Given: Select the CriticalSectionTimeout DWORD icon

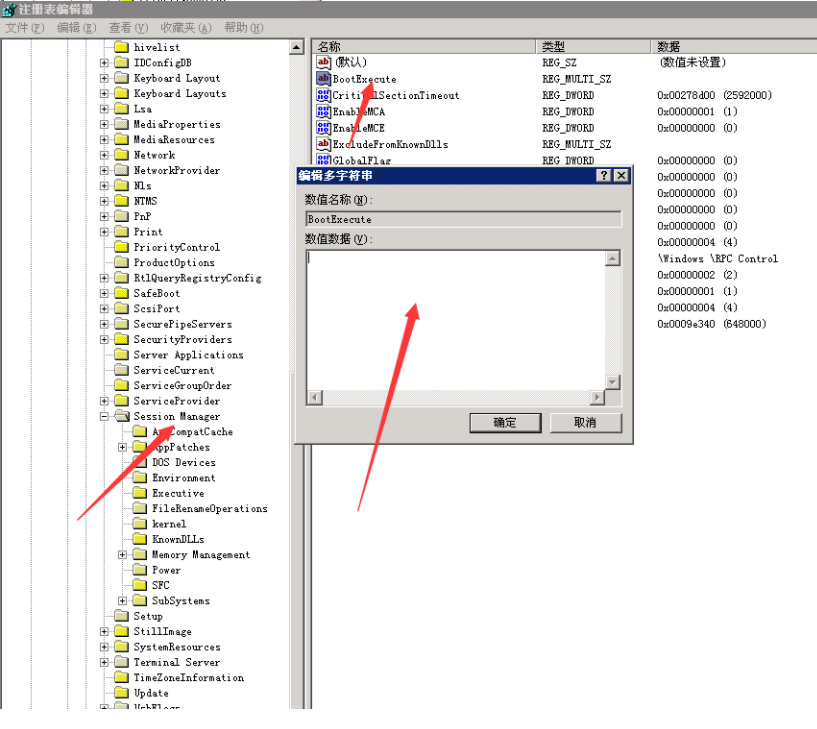Looking at the screenshot, I should (x=323, y=95).
